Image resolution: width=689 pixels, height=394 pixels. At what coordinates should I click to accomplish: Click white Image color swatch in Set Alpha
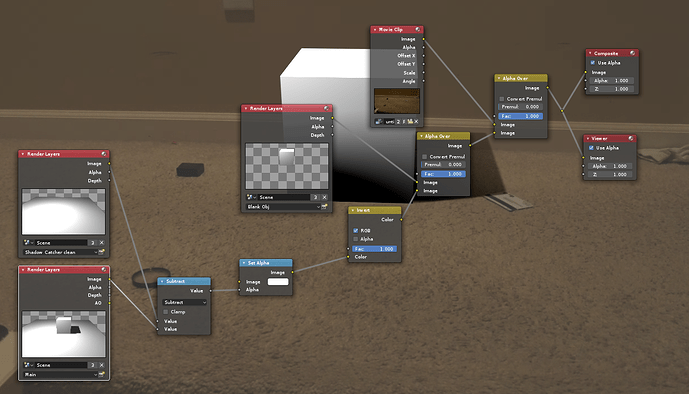point(278,282)
